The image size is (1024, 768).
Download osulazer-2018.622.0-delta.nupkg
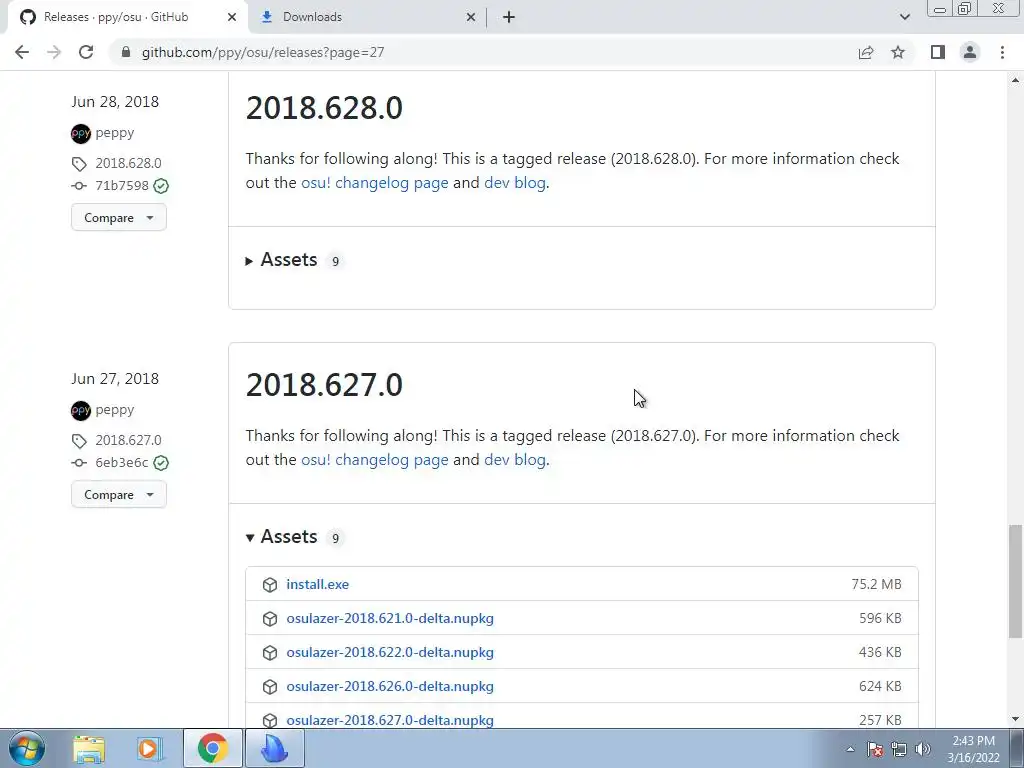[390, 652]
